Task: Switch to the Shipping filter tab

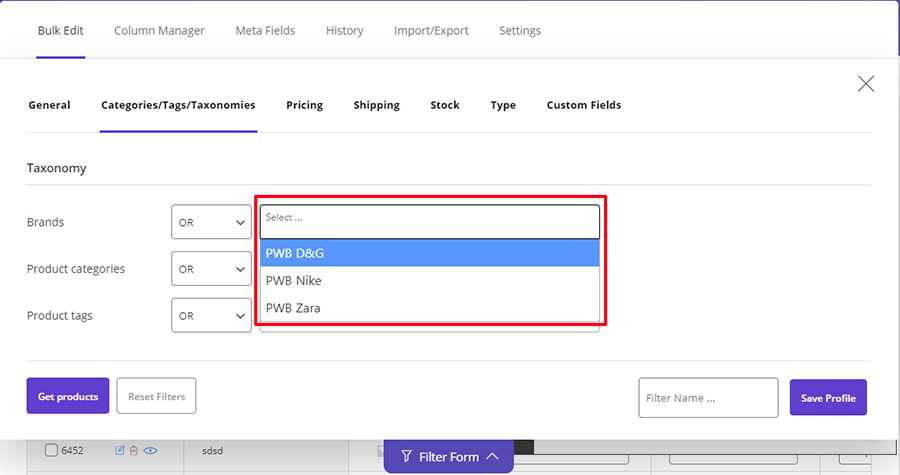Action: 377,105
